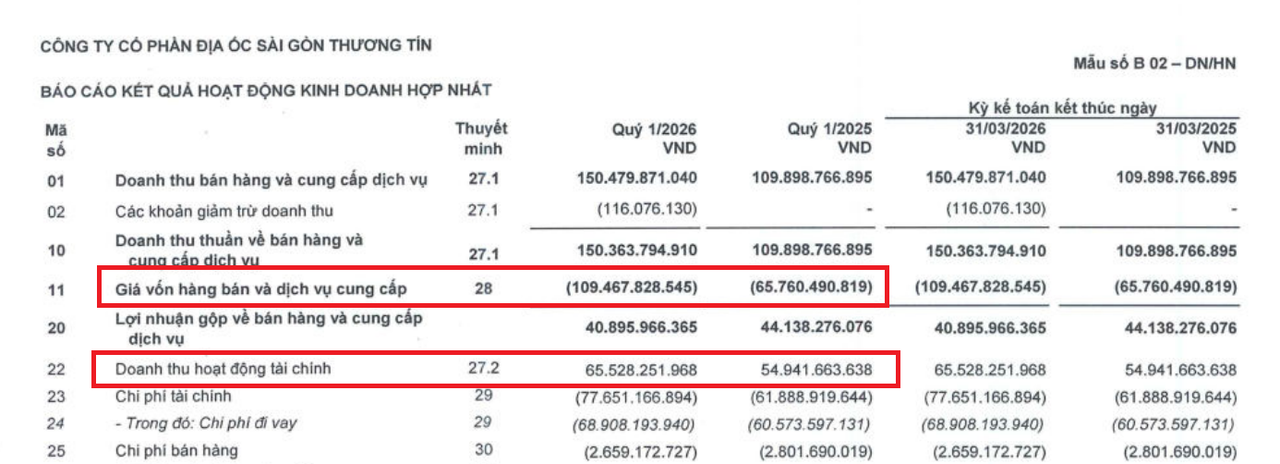Click value 150.479.871.040 under Quý 1/2026
1280x464 pixels.
tap(637, 178)
